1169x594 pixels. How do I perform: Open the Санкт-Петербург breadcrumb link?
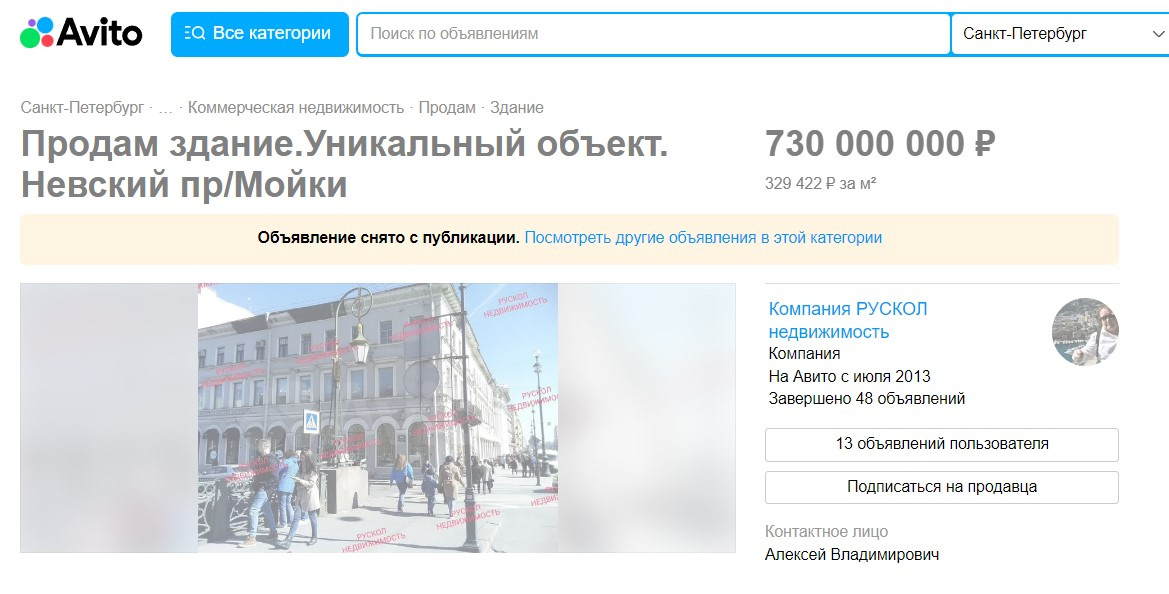tap(82, 107)
